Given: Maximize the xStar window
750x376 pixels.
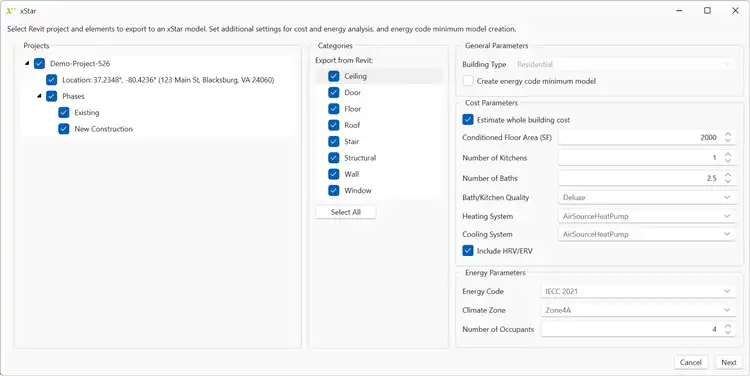Looking at the screenshot, I should 707,11.
